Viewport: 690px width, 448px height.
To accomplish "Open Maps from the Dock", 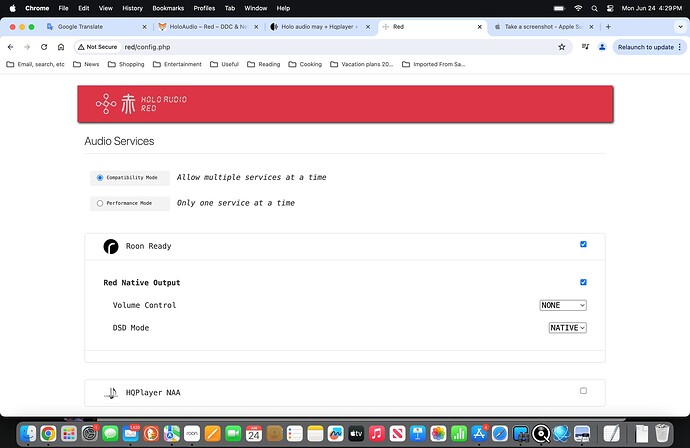I will click(x=172, y=433).
